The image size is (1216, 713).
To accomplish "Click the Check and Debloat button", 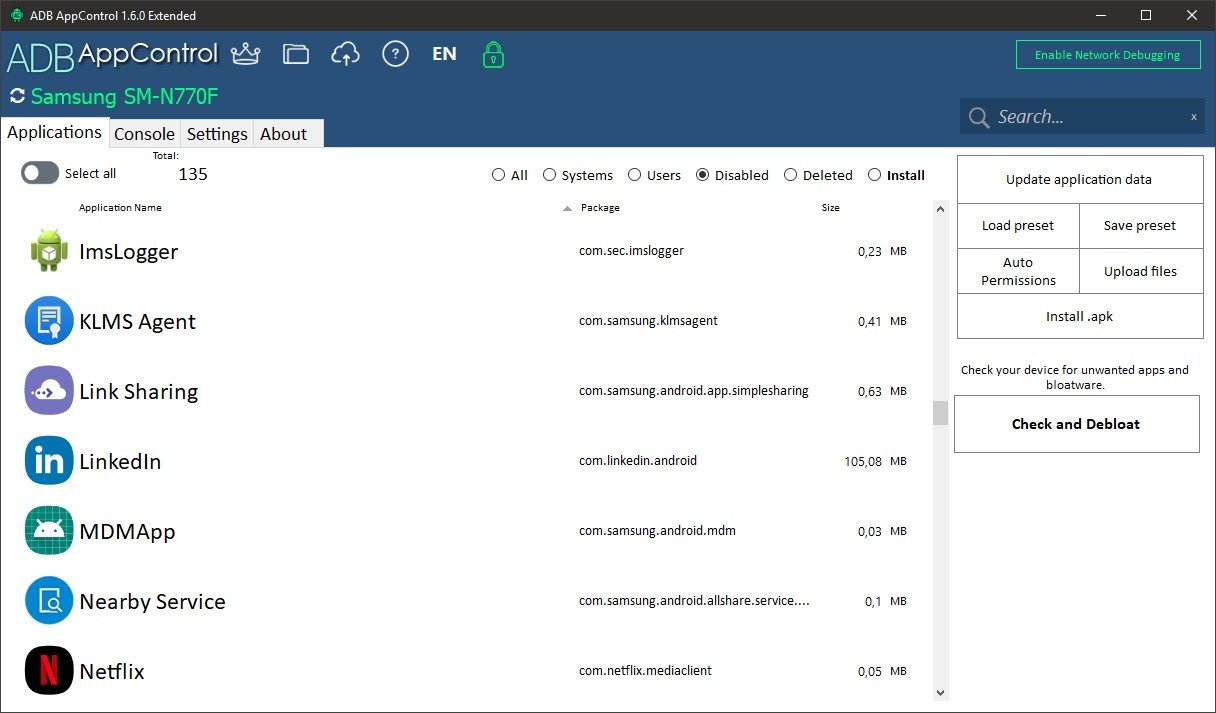I will point(1076,424).
